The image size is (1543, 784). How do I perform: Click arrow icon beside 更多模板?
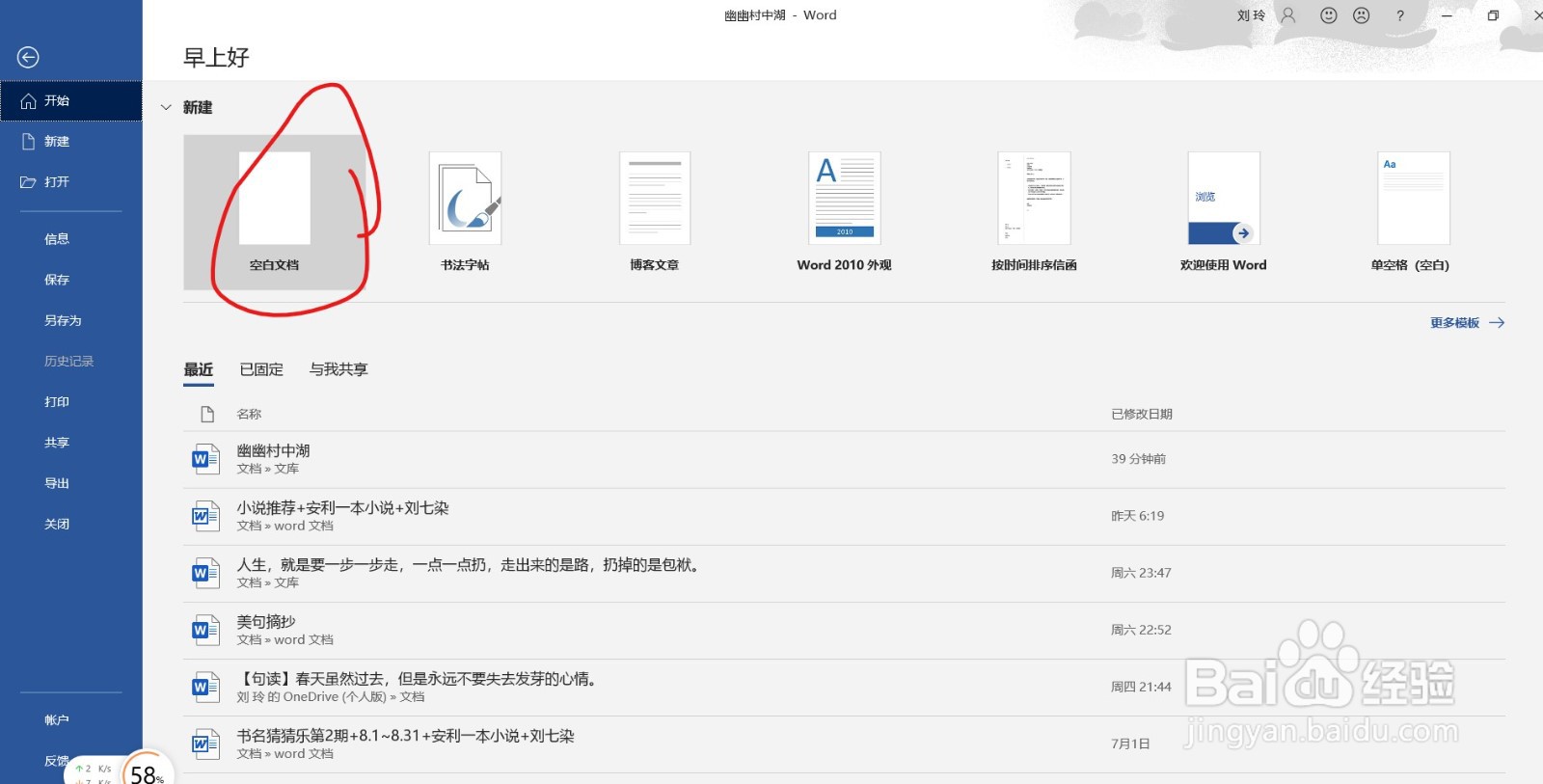click(x=1497, y=323)
